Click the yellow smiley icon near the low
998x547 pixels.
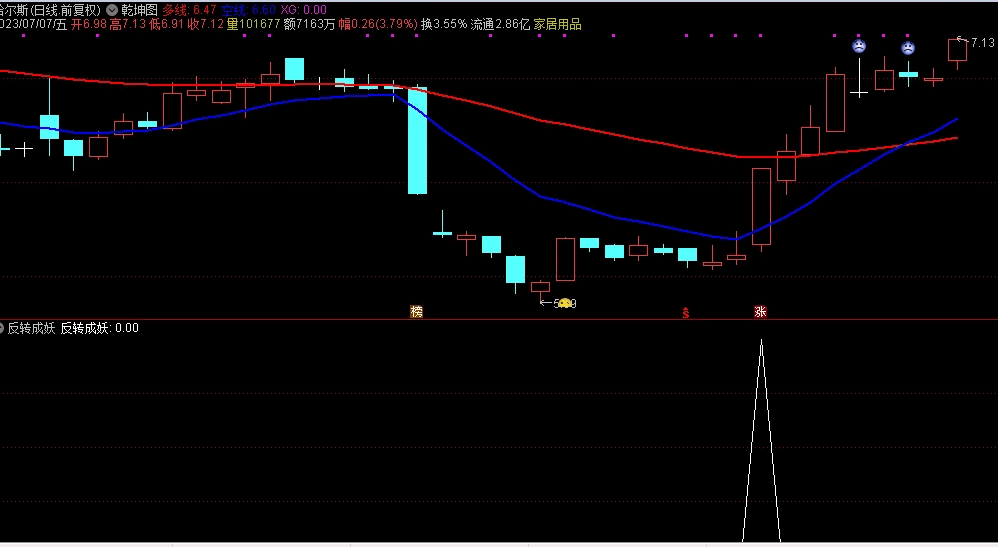tap(565, 304)
